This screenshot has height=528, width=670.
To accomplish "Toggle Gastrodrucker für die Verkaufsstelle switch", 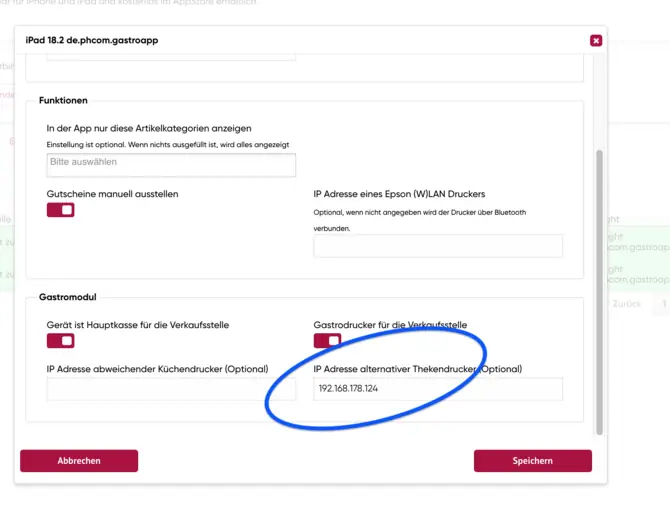I will [327, 341].
